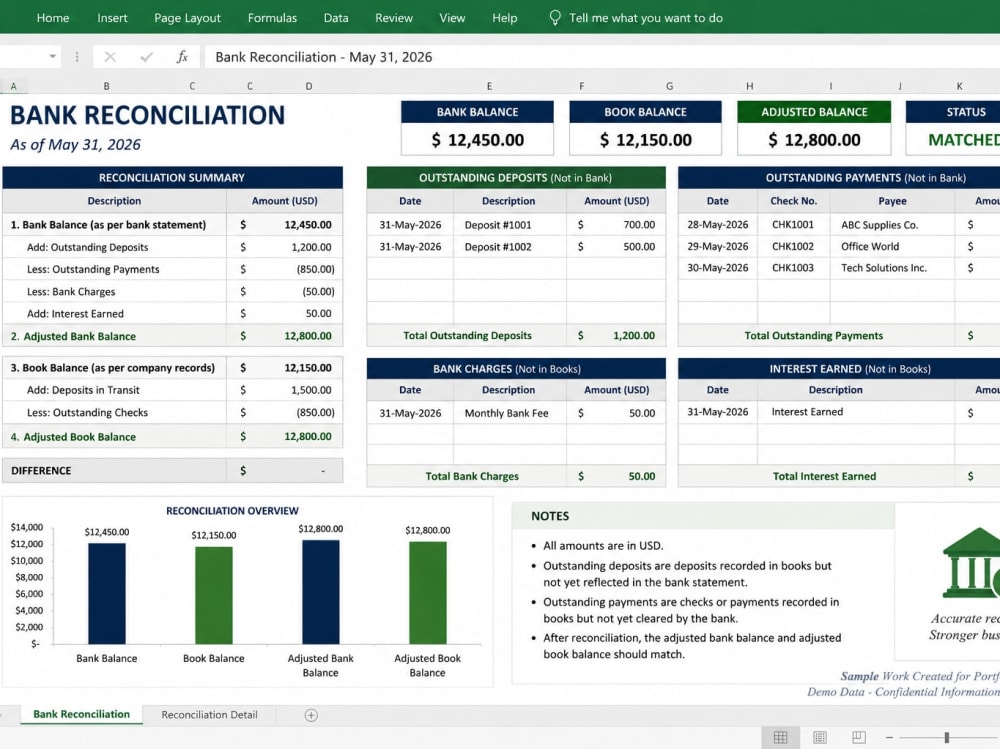
Task: Switch to Normal view icon
Action: (x=780, y=738)
